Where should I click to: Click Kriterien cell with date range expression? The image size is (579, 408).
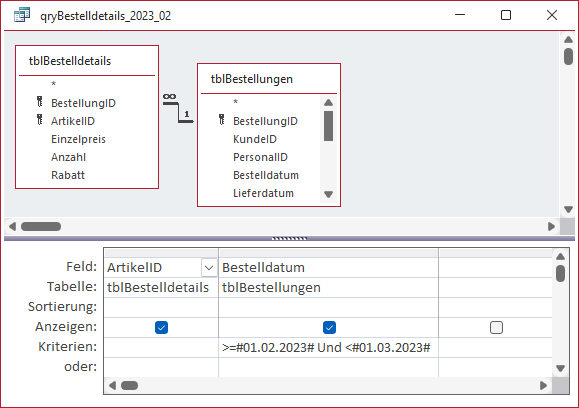[x=328, y=347]
